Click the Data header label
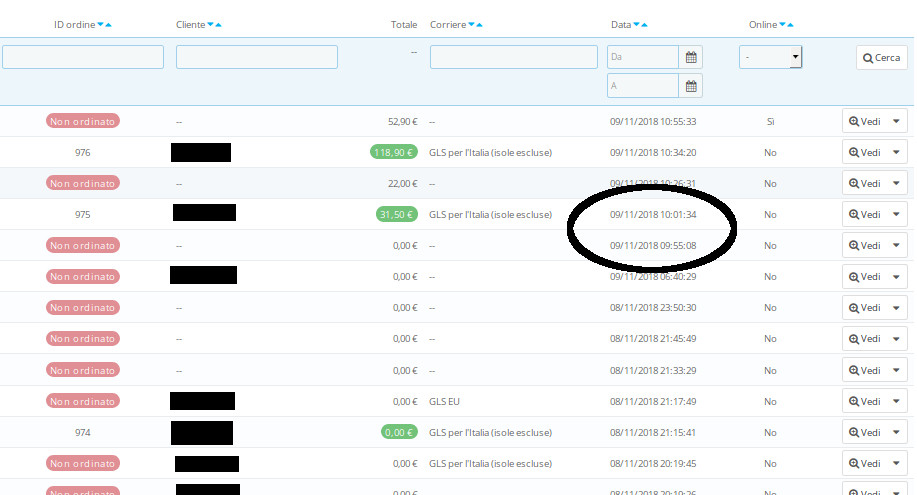This screenshot has width=917, height=495. (621, 25)
